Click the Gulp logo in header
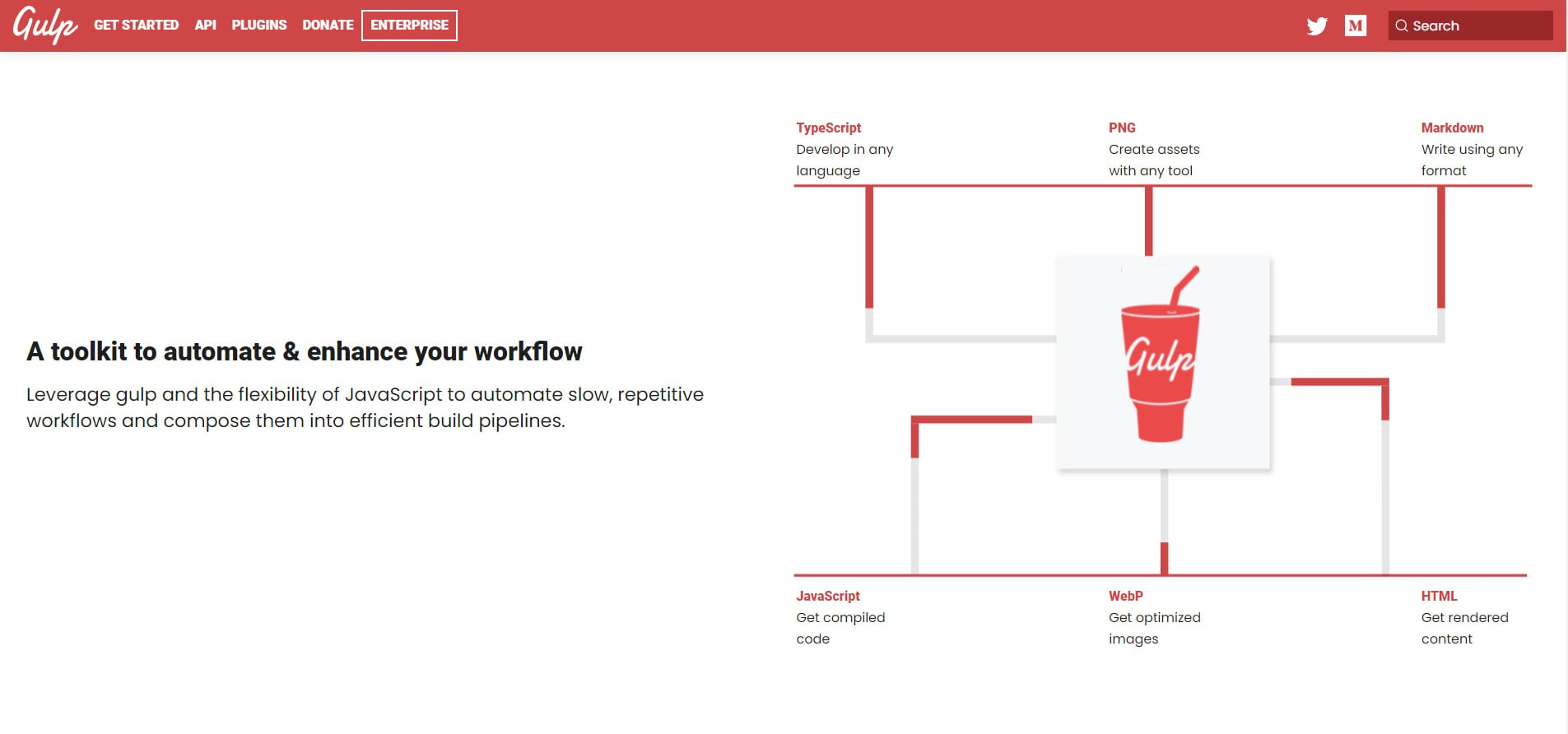The image size is (1568, 734). (x=45, y=25)
